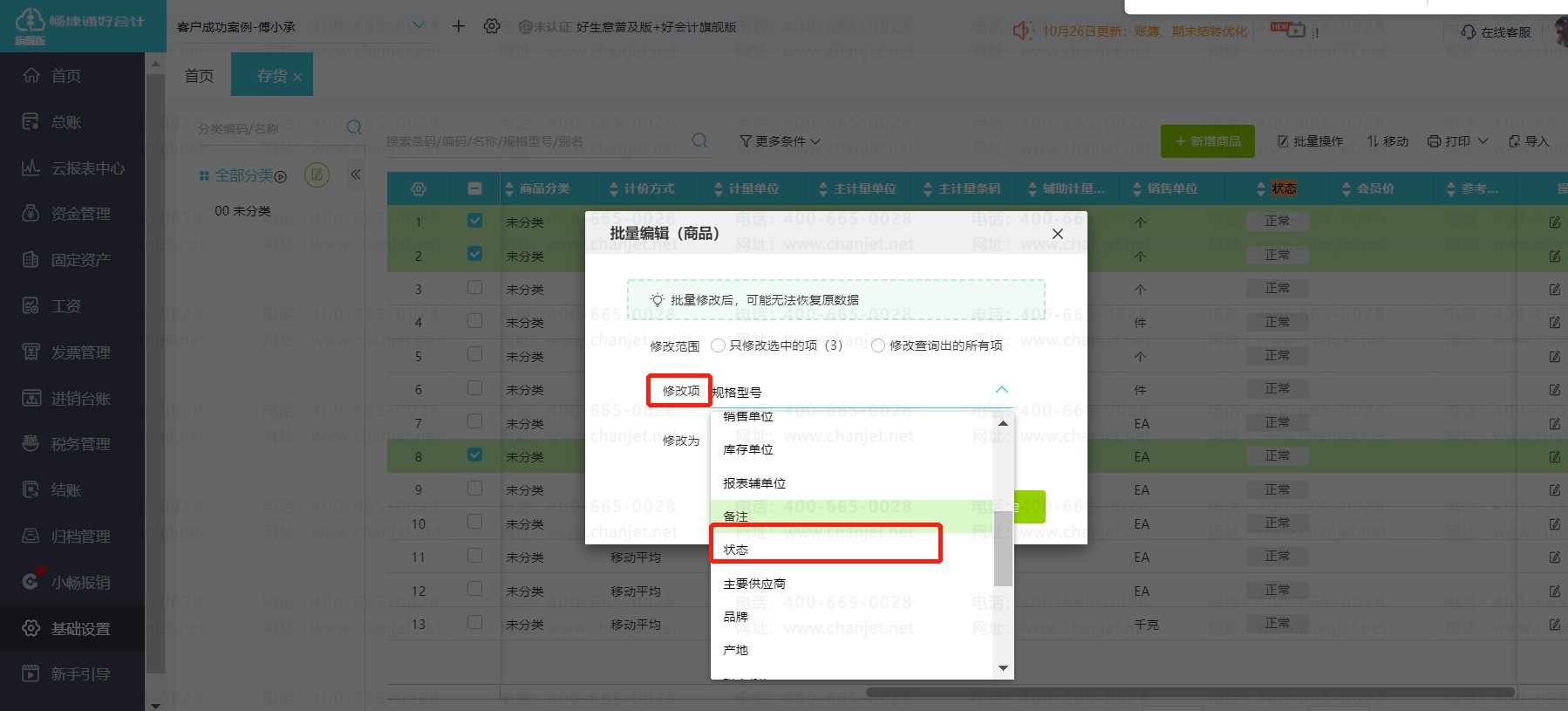1568x711 pixels.
Task: Check the checkbox for row 3
Action: pos(474,287)
